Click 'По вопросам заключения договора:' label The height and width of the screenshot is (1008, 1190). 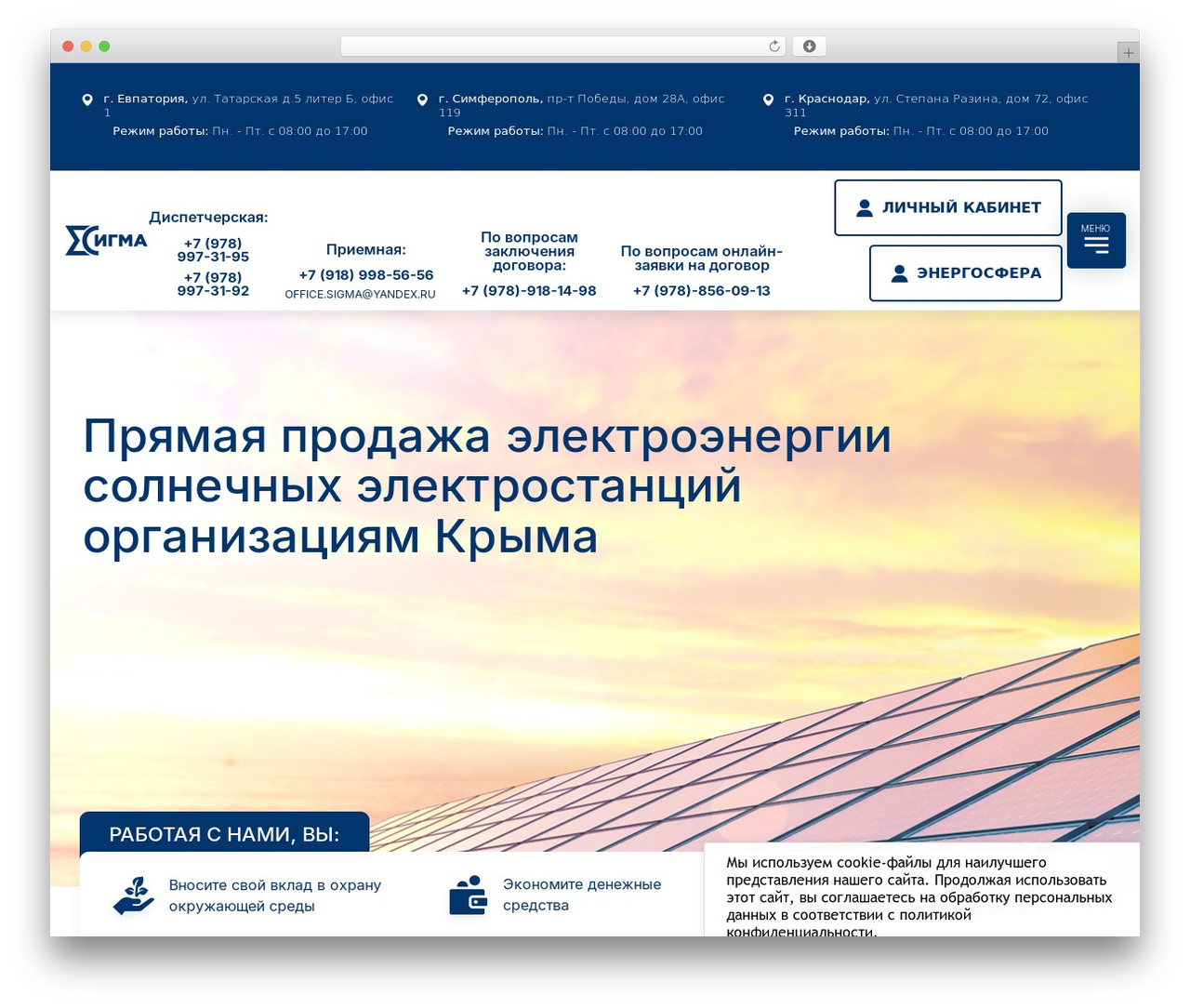click(x=529, y=252)
